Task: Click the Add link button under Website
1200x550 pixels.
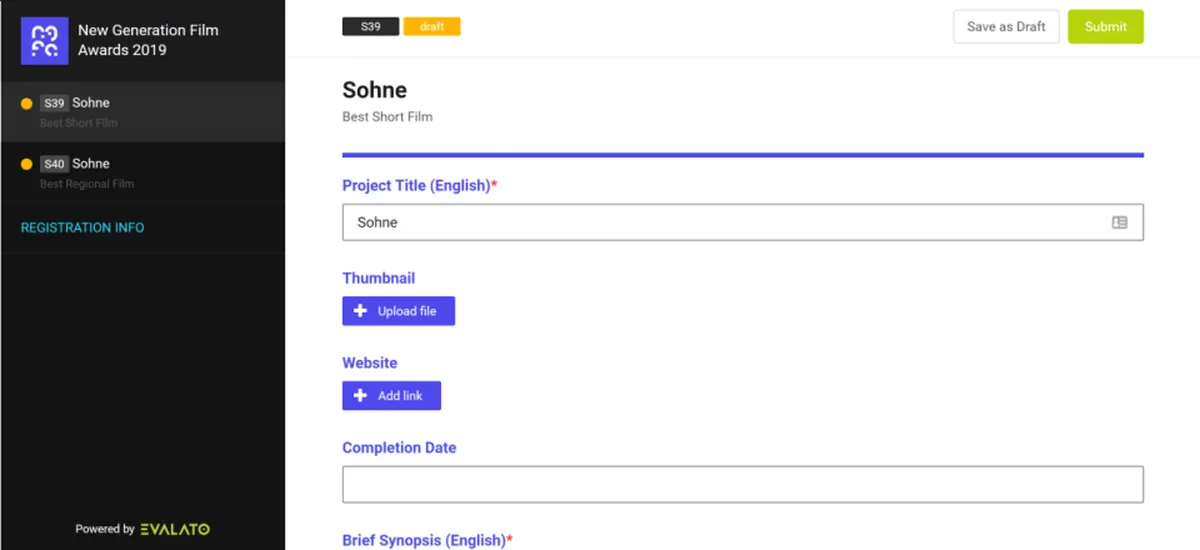Action: click(391, 396)
